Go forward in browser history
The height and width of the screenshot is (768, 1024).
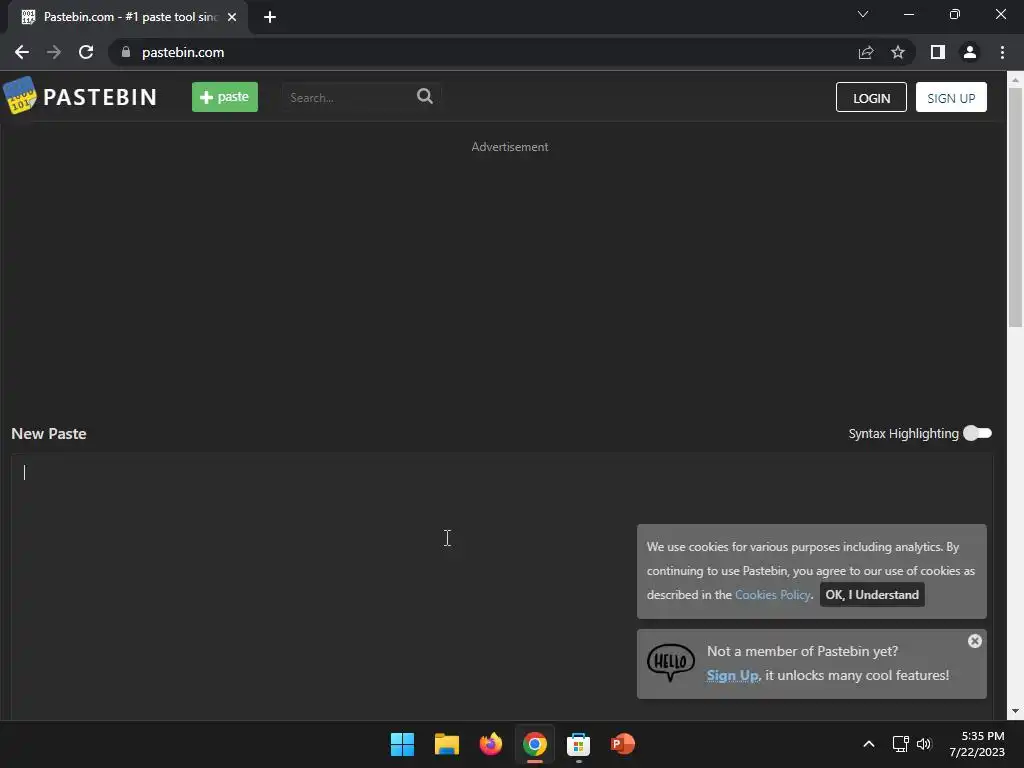54,52
